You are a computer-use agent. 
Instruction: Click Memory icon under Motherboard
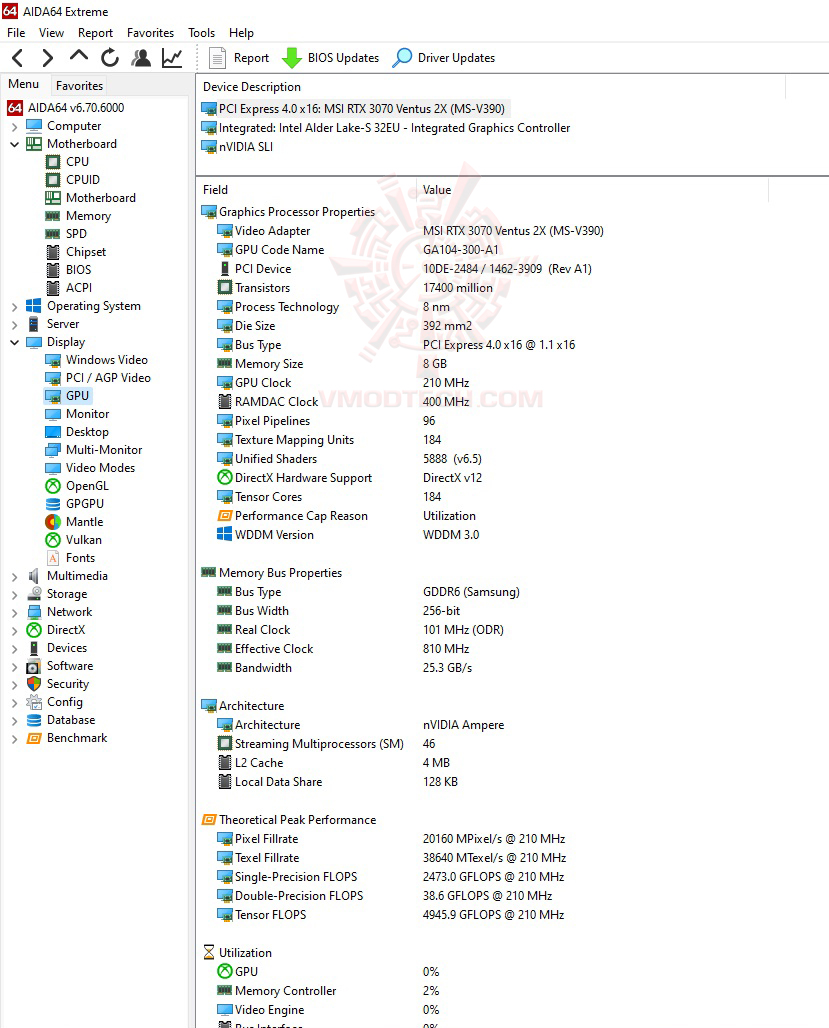coord(53,216)
